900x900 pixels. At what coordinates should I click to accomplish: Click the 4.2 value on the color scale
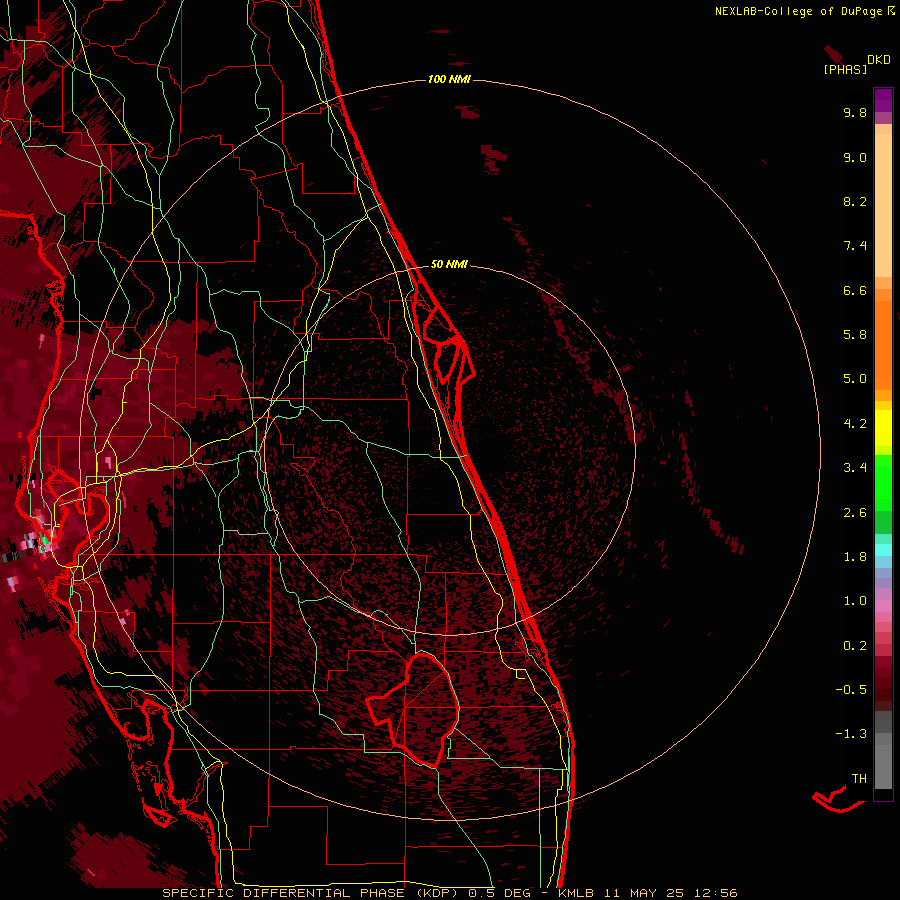pyautogui.click(x=855, y=424)
